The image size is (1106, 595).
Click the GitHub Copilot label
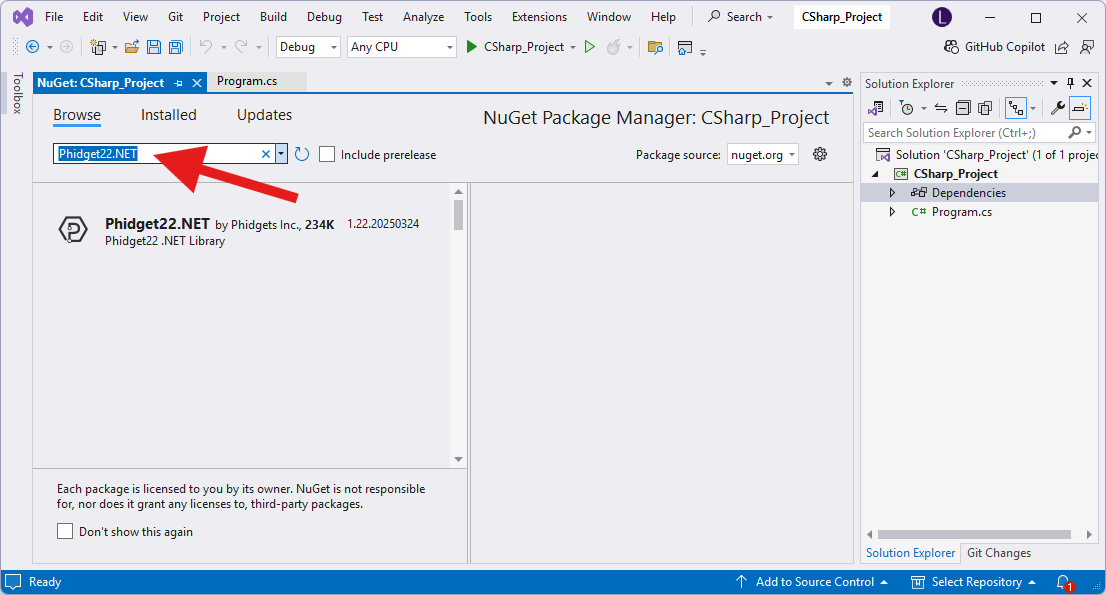[1004, 47]
